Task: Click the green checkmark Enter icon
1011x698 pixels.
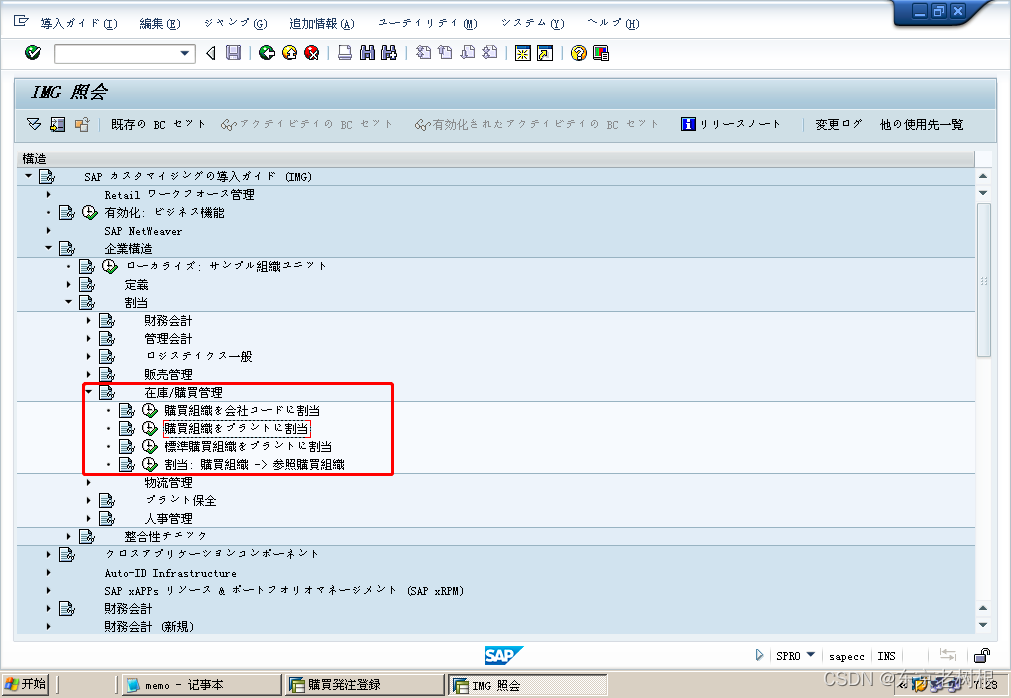Action: tap(33, 53)
